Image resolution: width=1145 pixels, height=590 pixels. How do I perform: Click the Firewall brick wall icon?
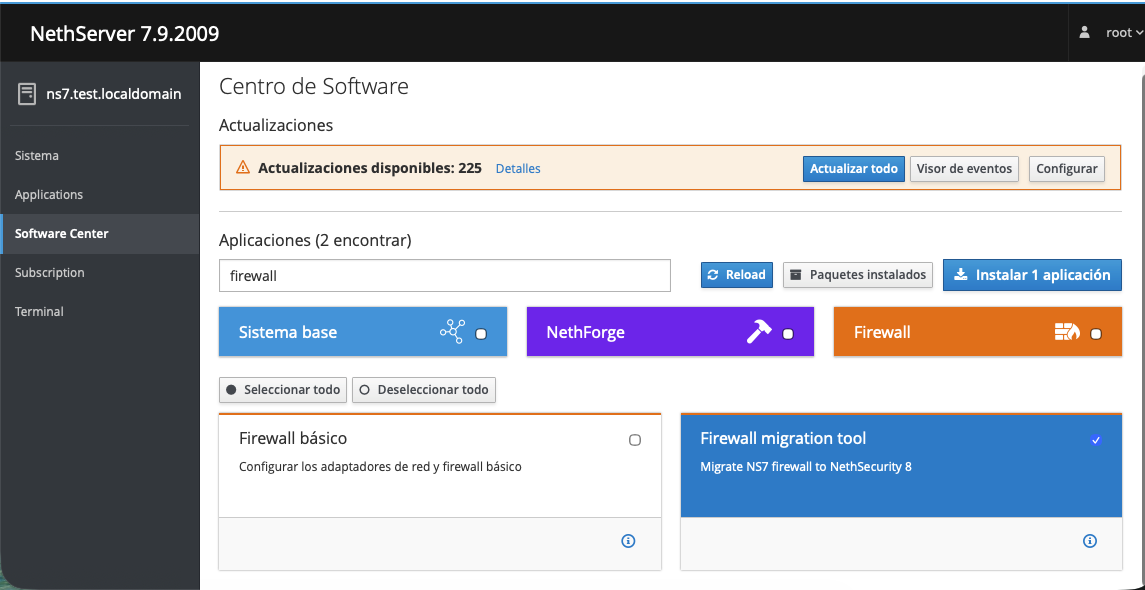(x=1067, y=332)
